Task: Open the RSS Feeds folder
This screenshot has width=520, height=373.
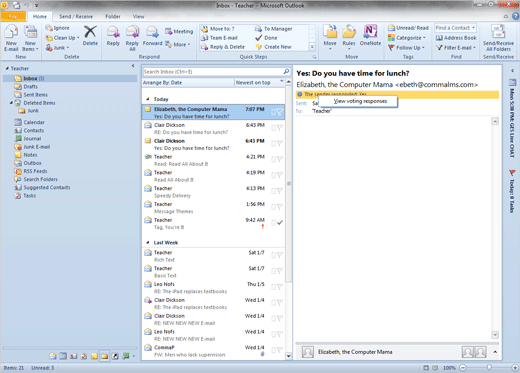Action: (35, 171)
